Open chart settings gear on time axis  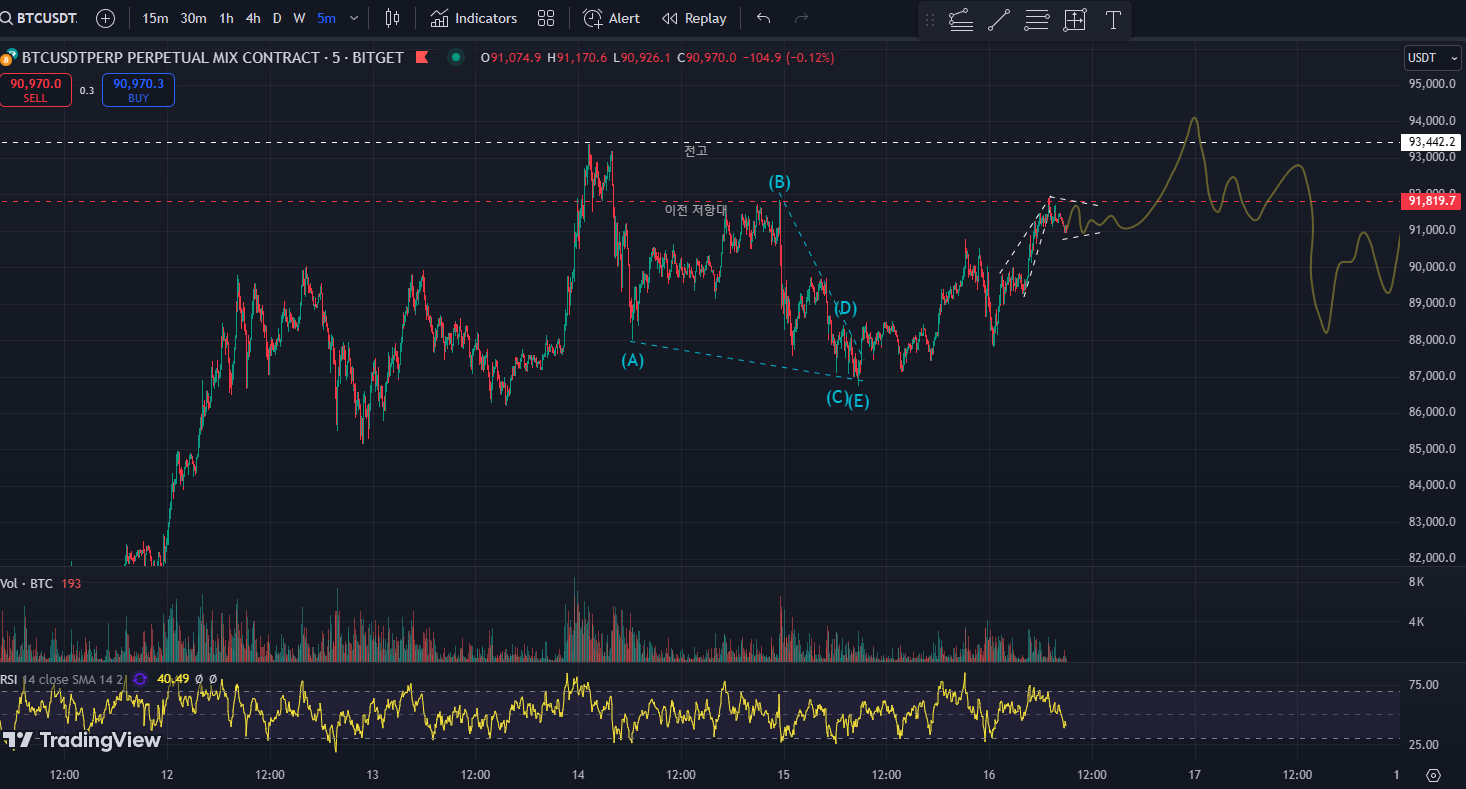1433,775
